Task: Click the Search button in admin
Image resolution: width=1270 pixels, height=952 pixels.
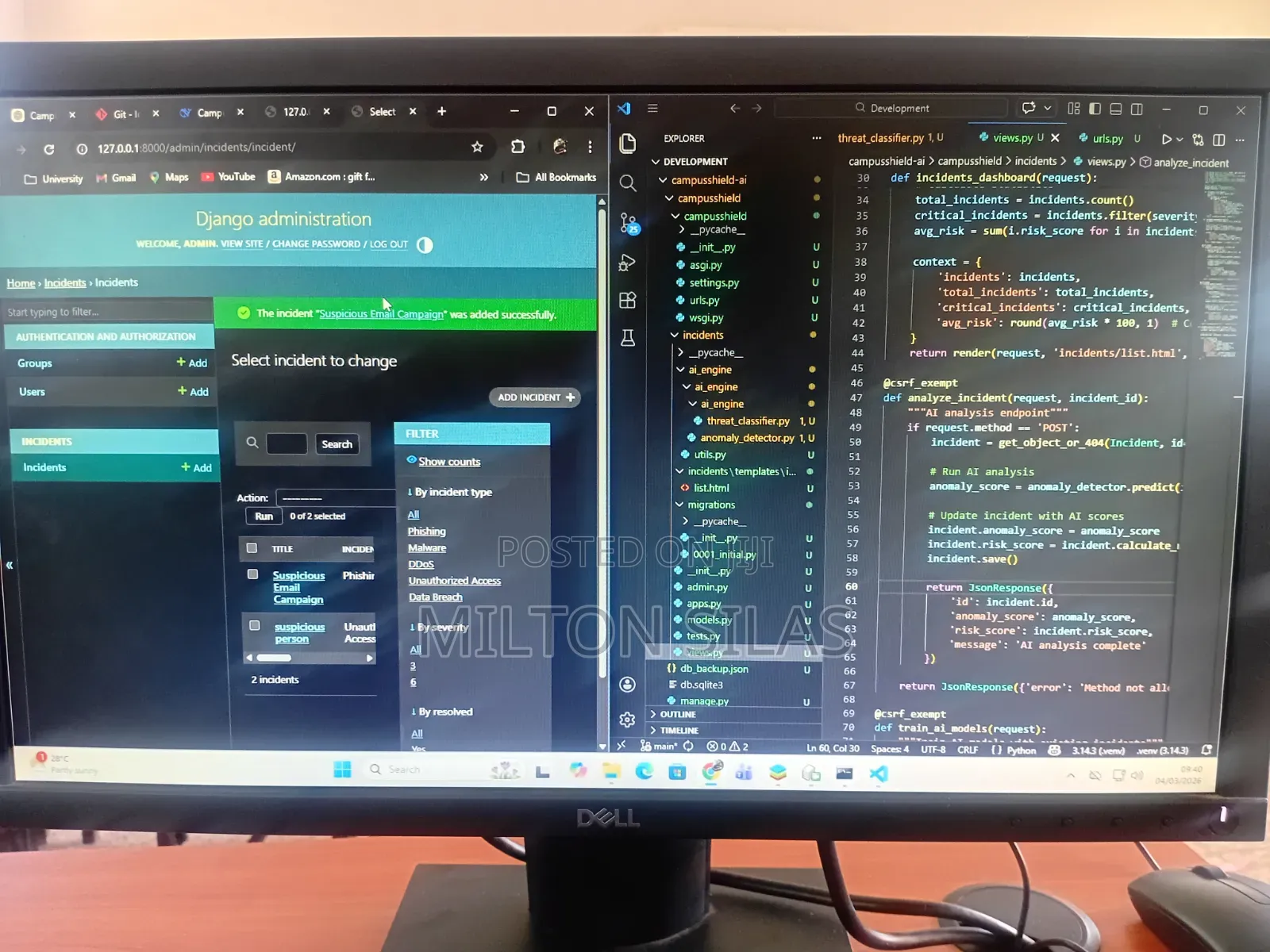Action: pos(337,444)
